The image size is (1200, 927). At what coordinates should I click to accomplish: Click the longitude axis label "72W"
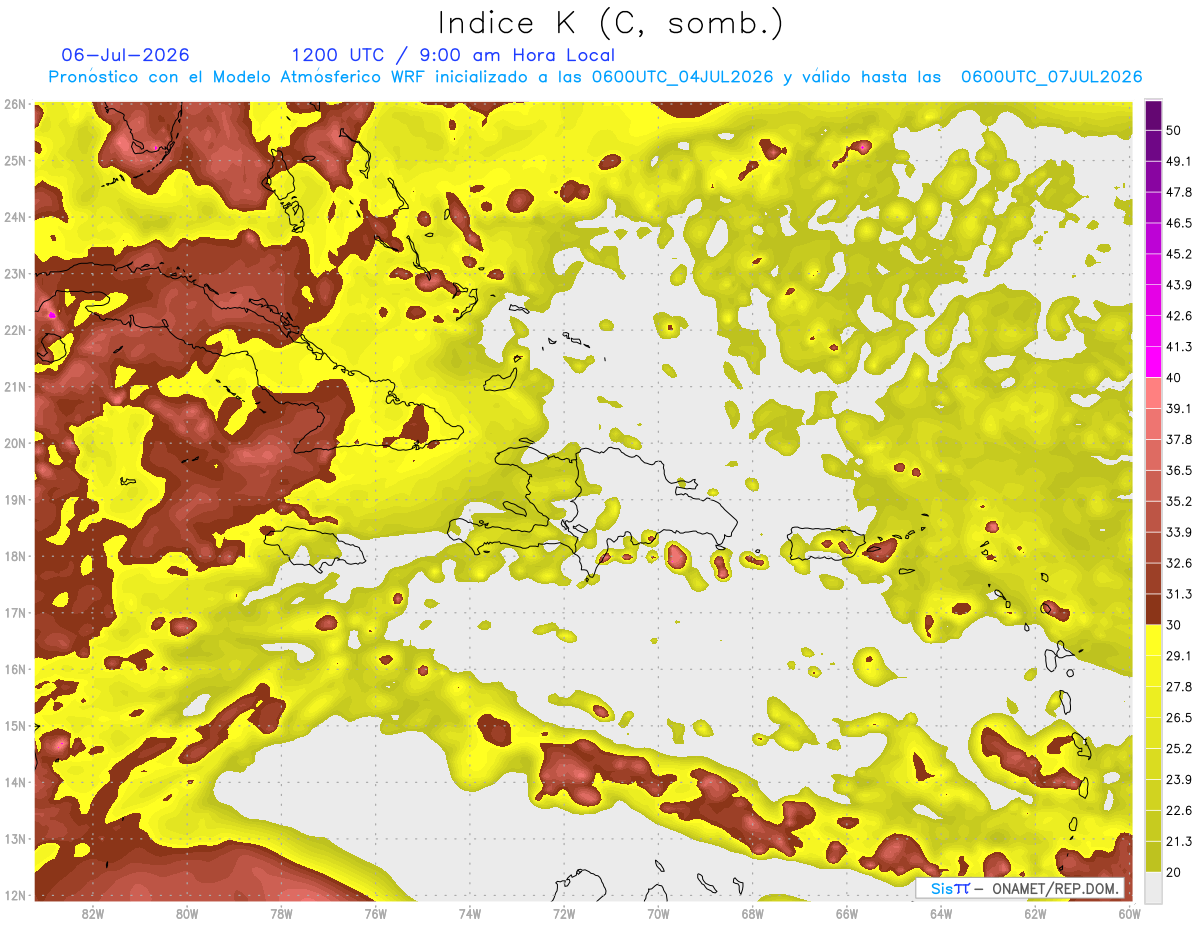coord(564,913)
